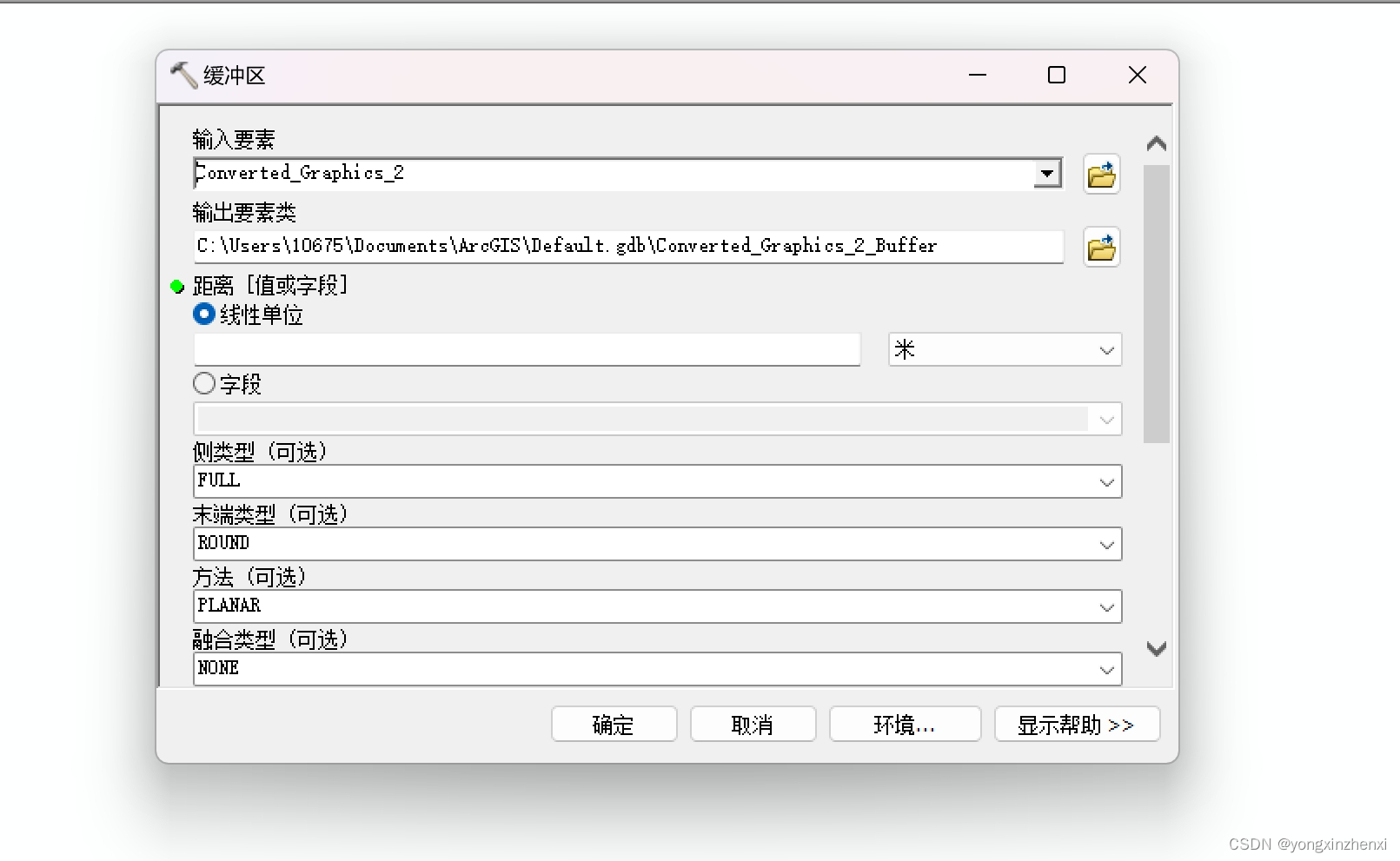Click the 距离 [值或字段] label
1400x861 pixels.
(x=270, y=285)
